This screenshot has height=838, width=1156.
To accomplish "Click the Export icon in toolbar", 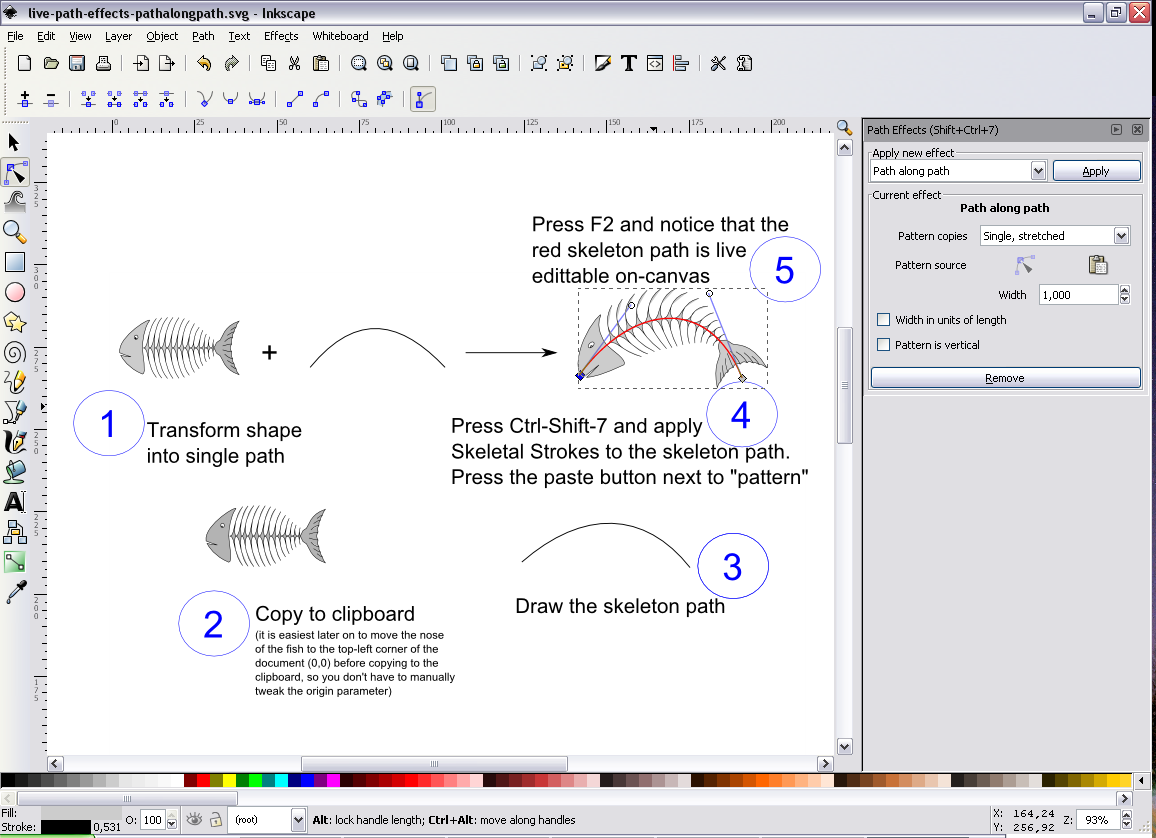I will click(167, 63).
